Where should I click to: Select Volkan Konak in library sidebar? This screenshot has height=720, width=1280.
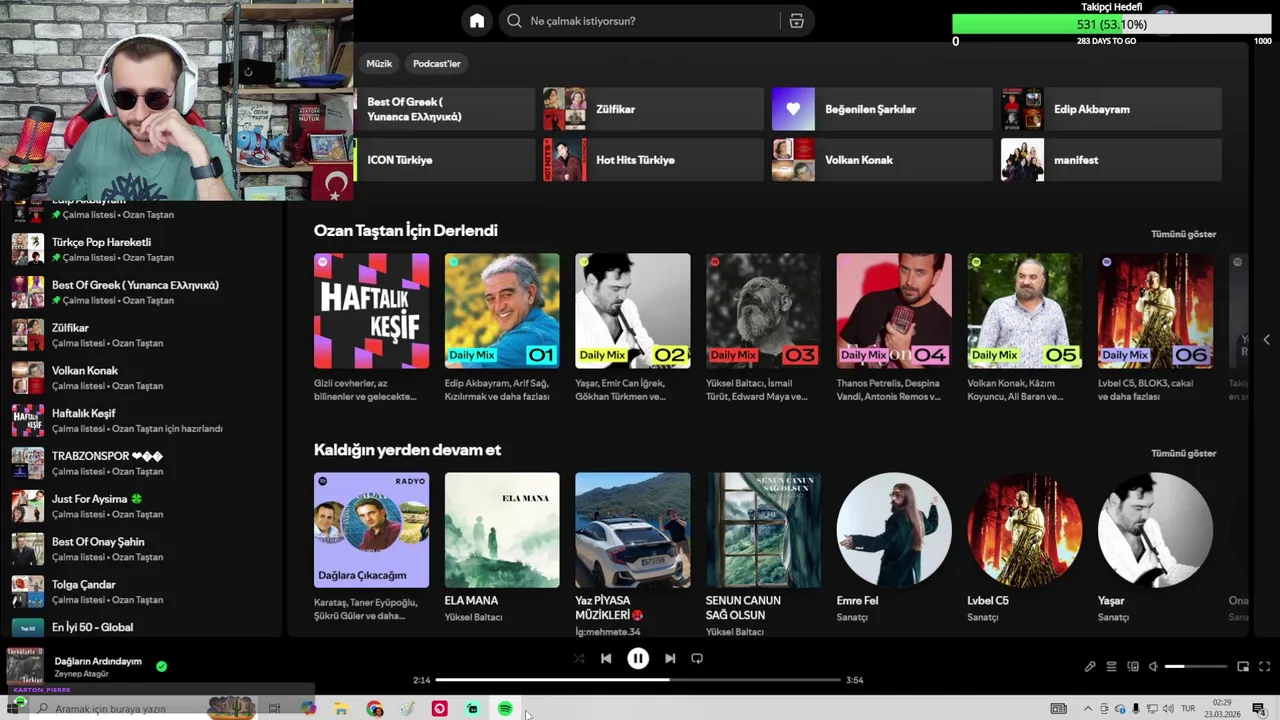pos(142,378)
